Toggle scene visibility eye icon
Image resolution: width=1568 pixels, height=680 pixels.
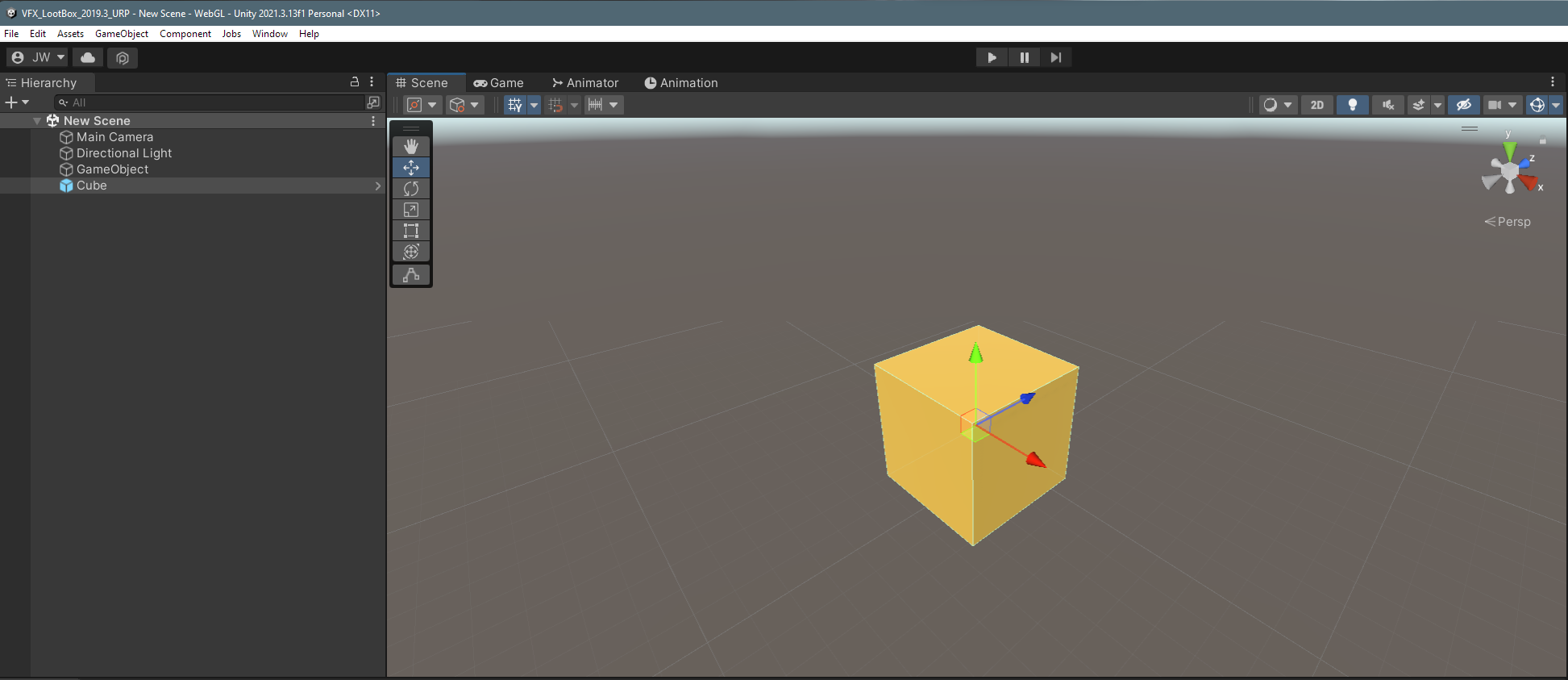(x=1464, y=105)
